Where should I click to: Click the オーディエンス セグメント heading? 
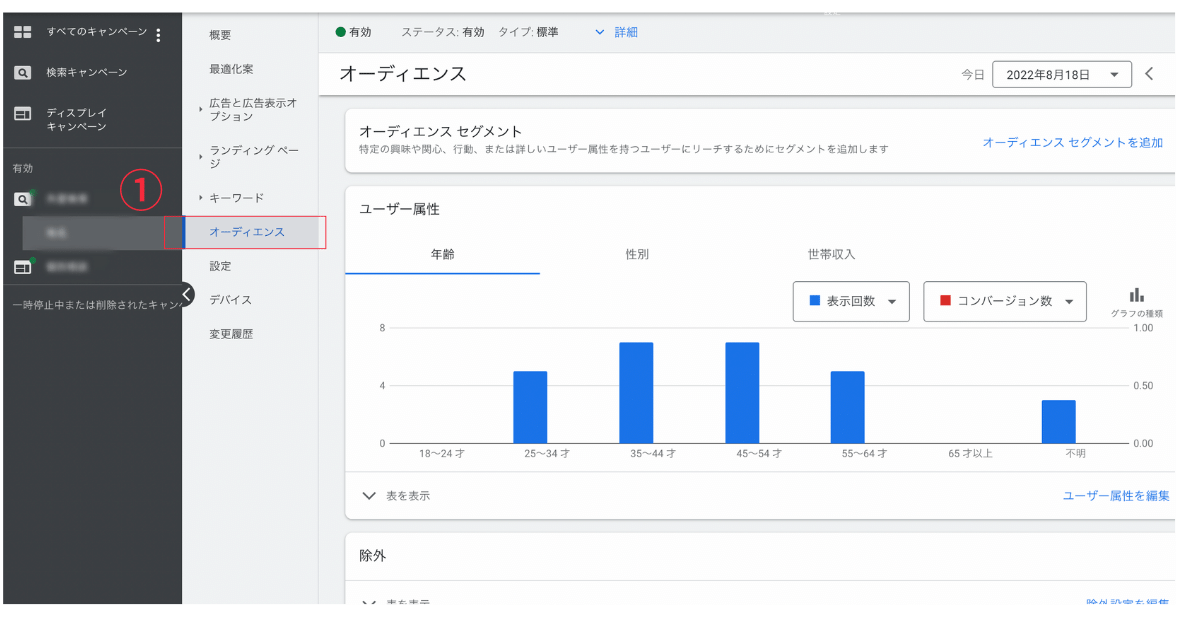[440, 131]
